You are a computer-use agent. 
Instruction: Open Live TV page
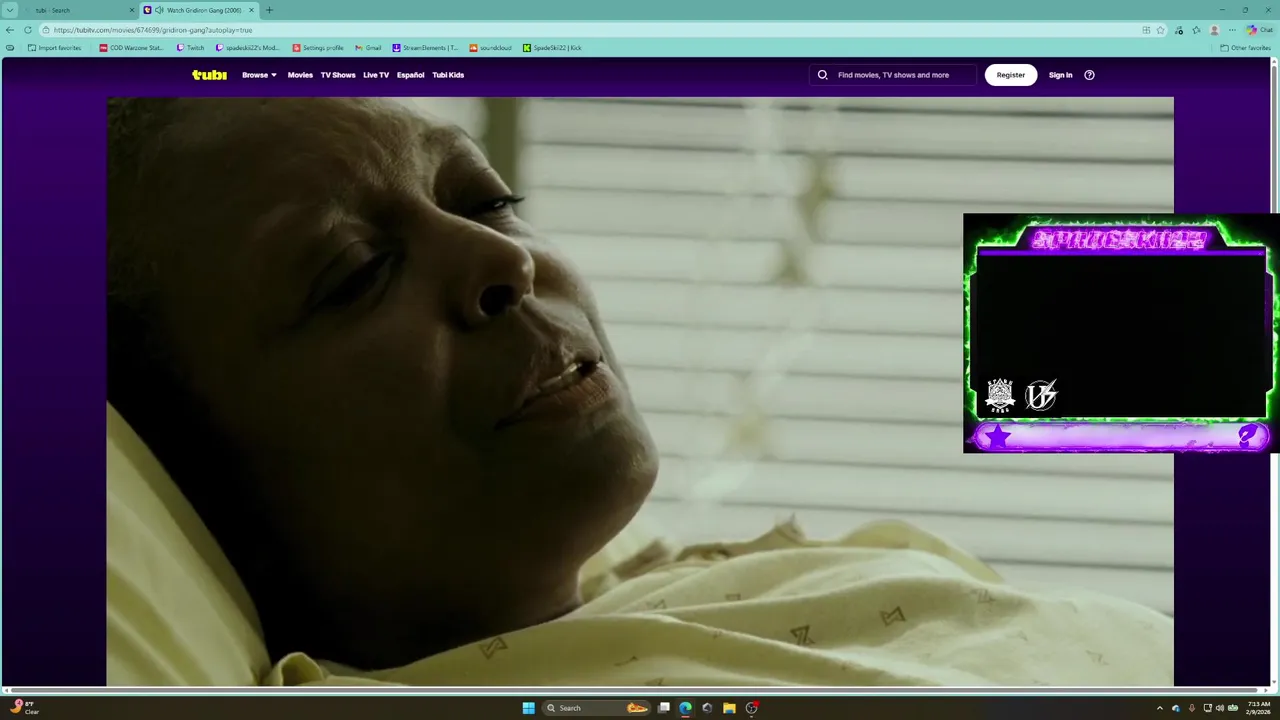376,75
